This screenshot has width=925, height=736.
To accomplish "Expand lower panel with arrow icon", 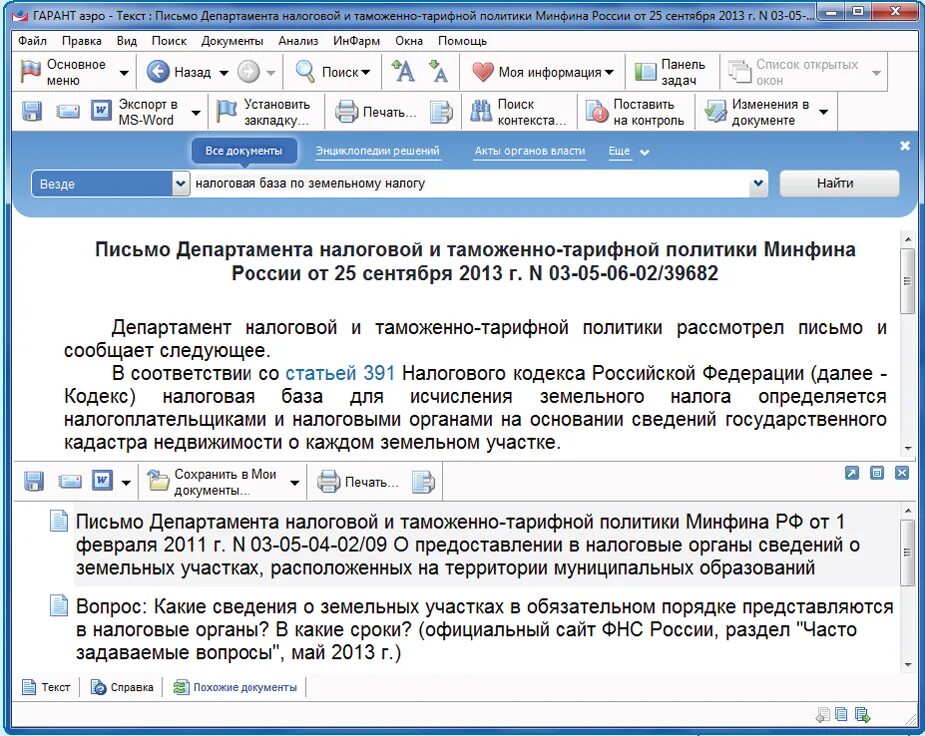I will click(852, 472).
